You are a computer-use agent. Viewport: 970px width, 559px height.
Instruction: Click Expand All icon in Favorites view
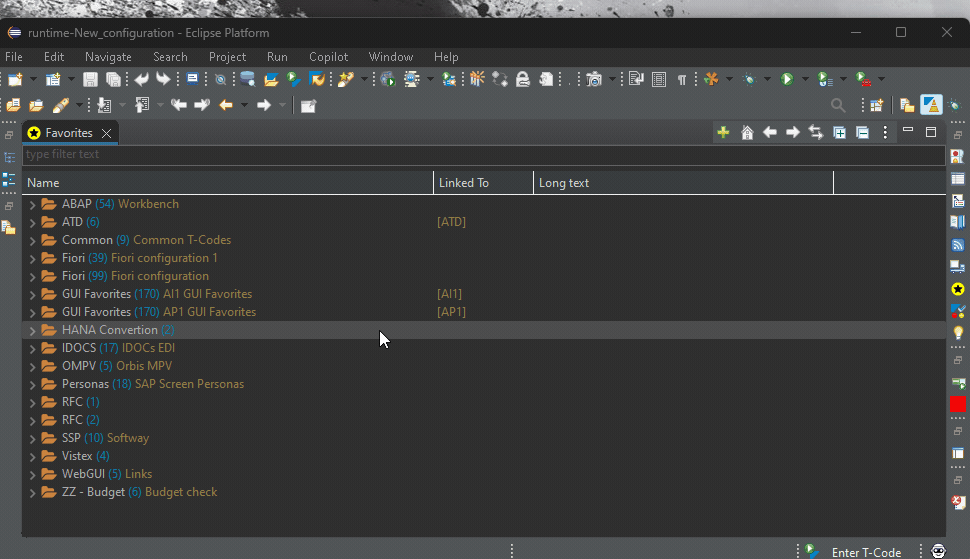coord(839,132)
